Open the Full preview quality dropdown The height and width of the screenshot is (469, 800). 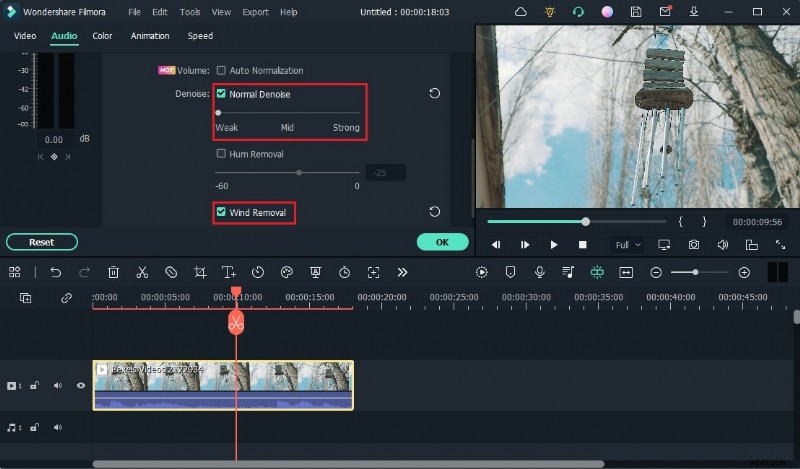[x=628, y=244]
